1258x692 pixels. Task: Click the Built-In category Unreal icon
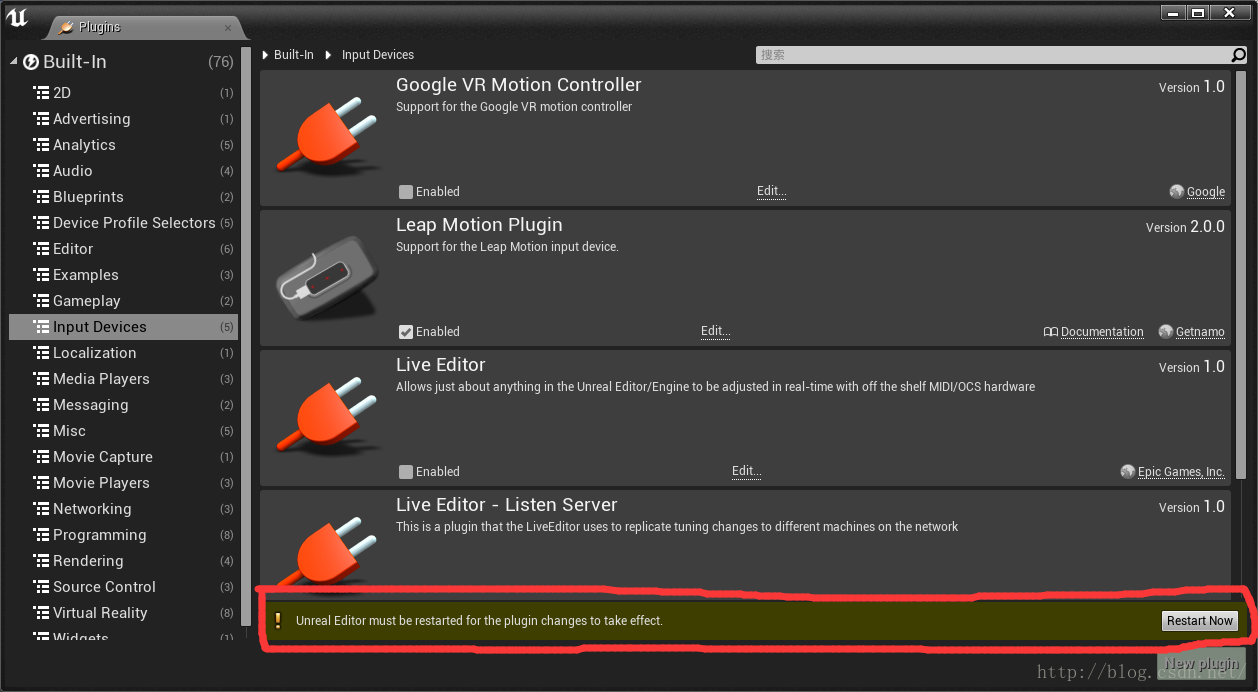point(31,62)
